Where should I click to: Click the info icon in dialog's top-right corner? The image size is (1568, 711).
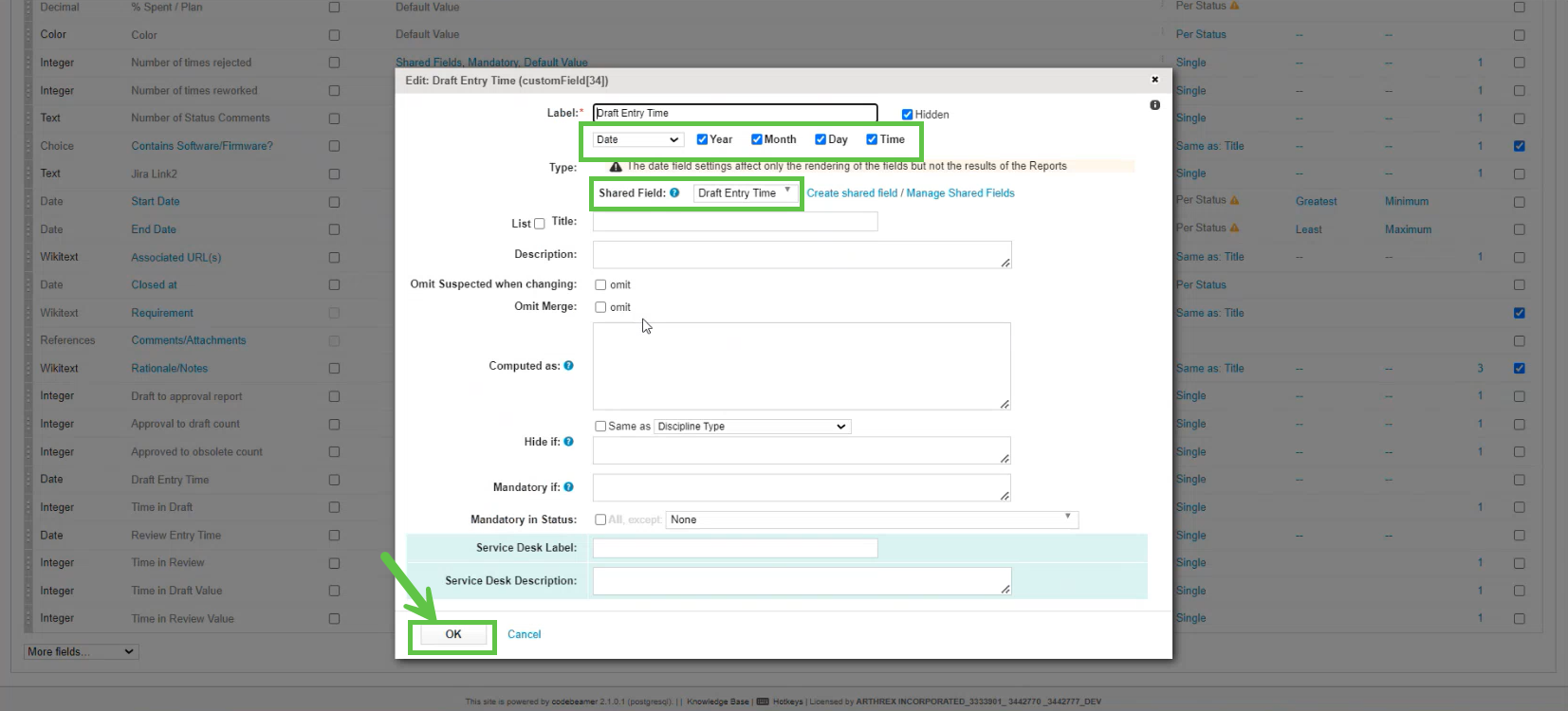tap(1154, 105)
